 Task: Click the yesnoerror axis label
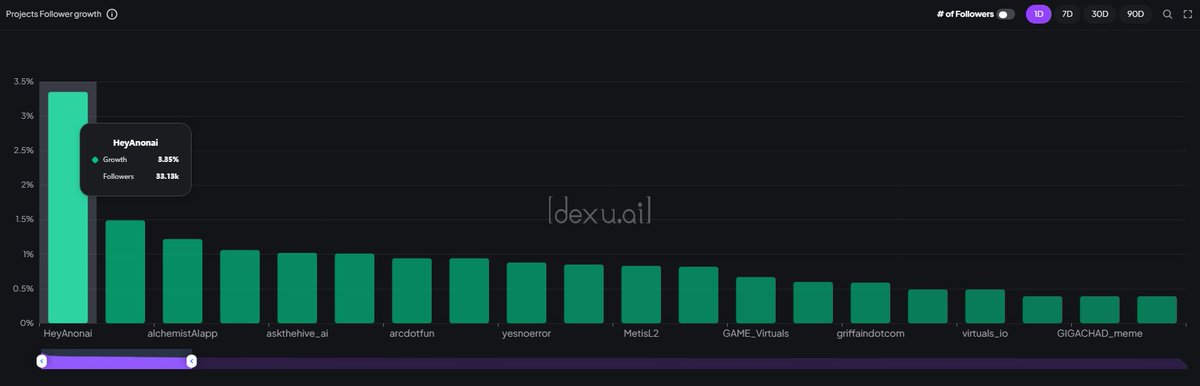[526, 333]
